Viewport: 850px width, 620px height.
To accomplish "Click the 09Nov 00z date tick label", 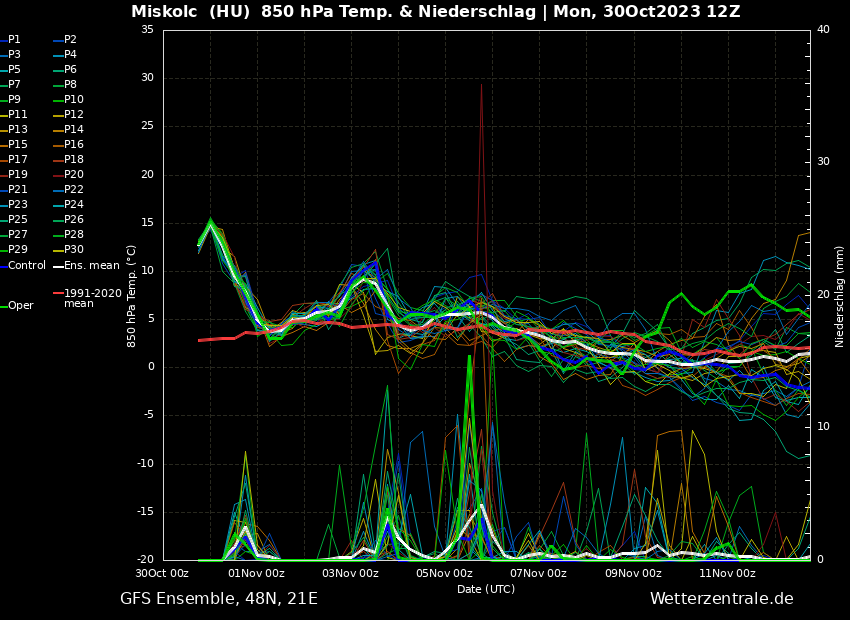I will tap(633, 573).
